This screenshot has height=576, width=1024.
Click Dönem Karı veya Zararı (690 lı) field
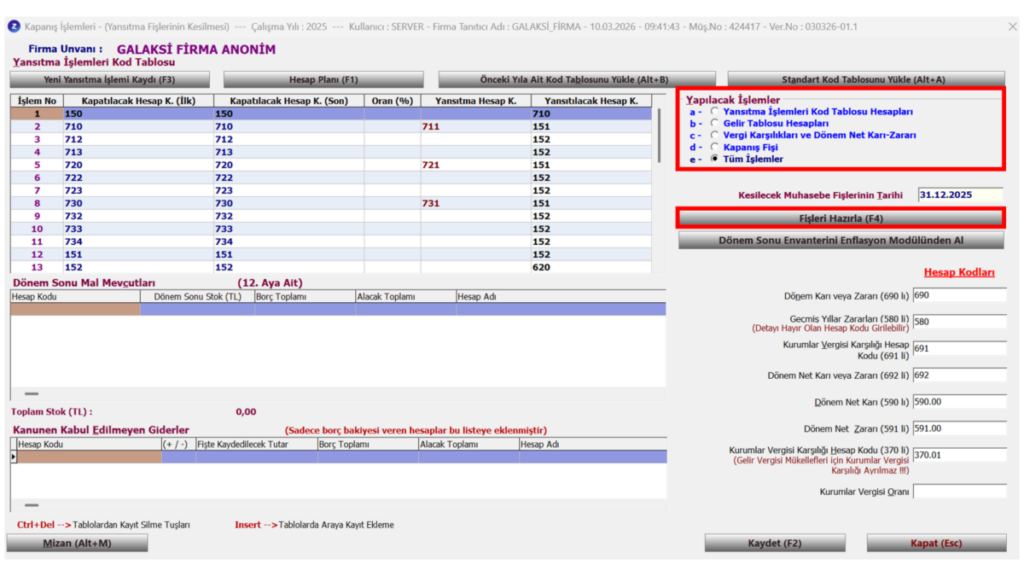pos(959,295)
